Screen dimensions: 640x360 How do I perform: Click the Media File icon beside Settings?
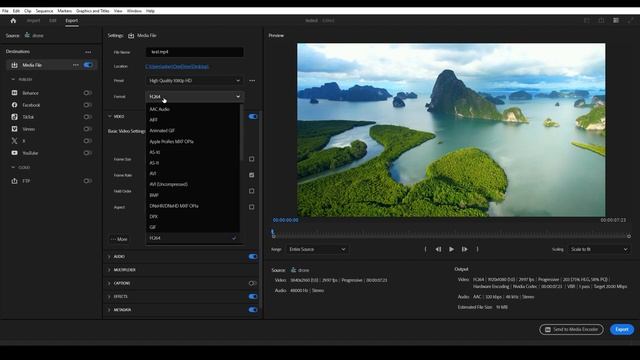(131, 36)
